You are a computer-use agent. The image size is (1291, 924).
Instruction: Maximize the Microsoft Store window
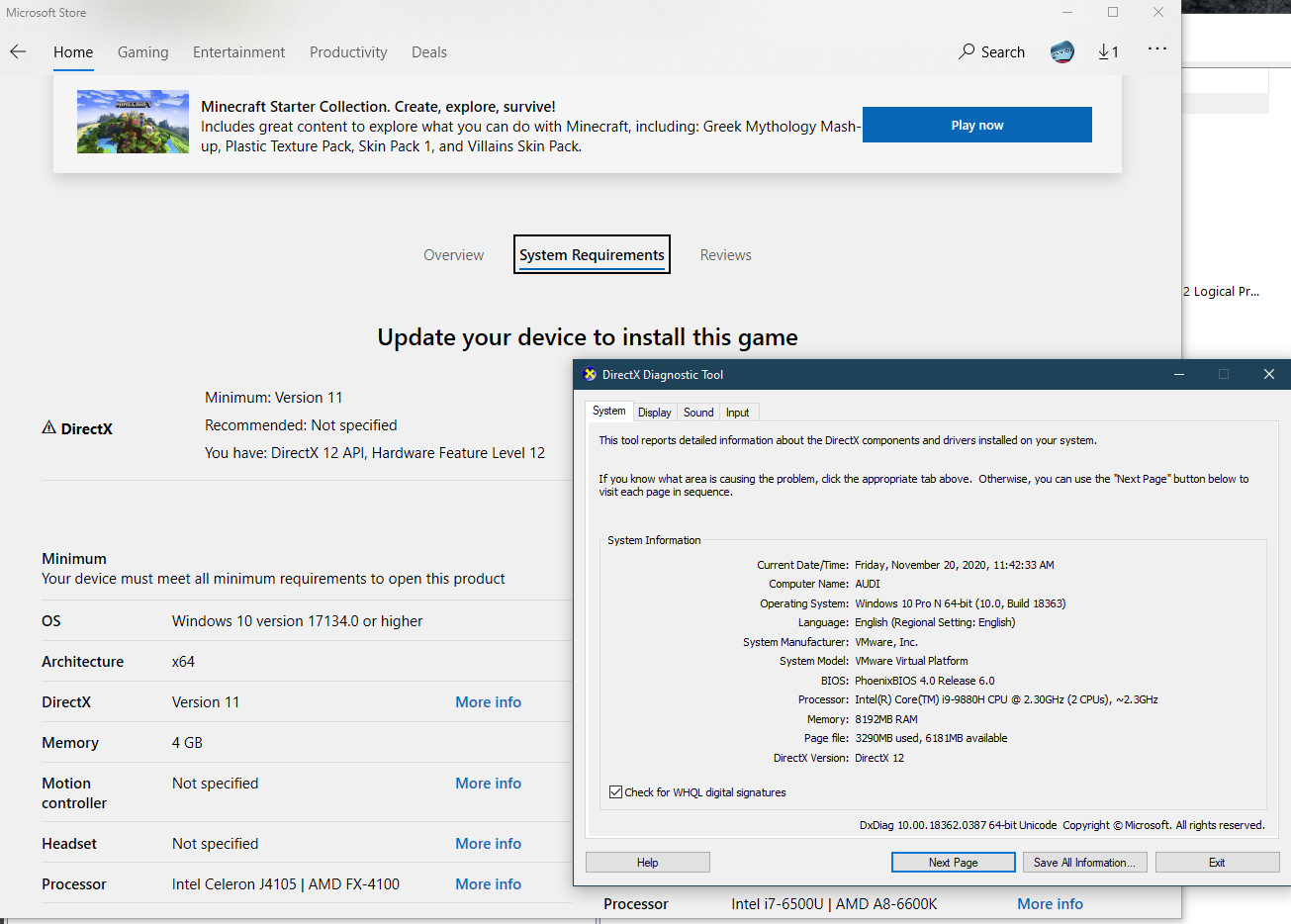click(1113, 12)
